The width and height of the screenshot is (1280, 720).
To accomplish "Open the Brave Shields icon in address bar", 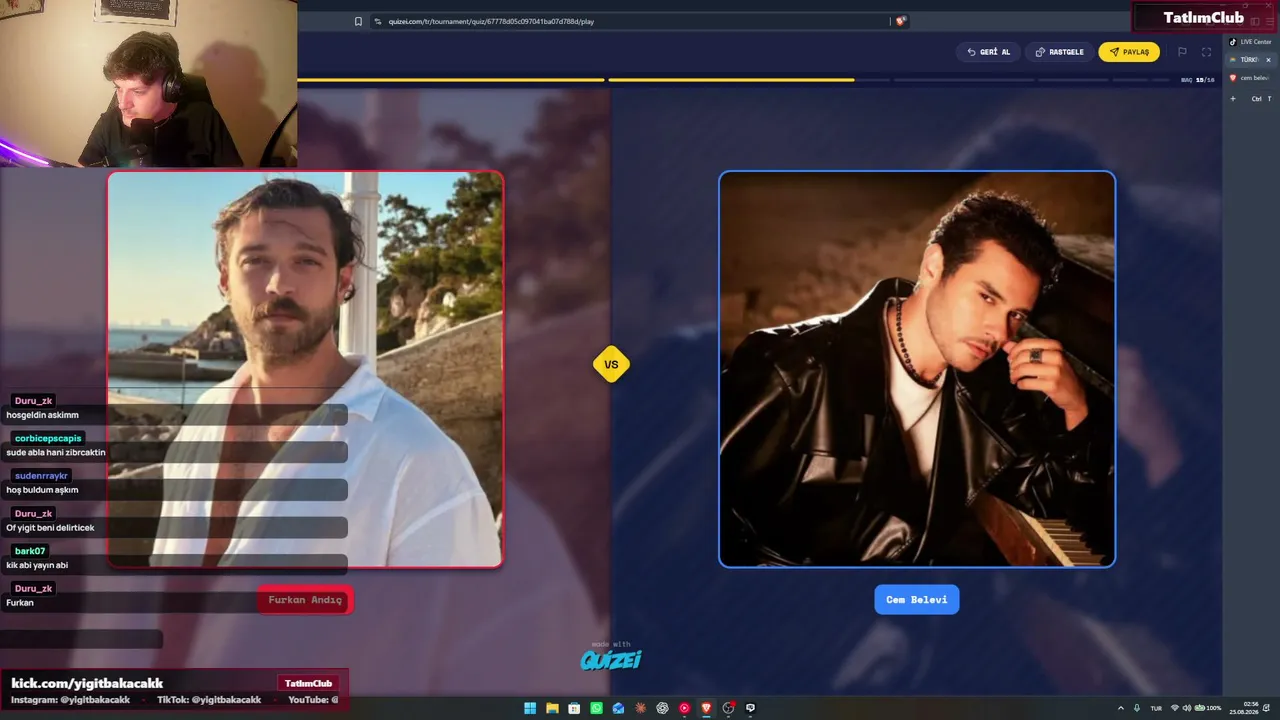I will 901,21.
